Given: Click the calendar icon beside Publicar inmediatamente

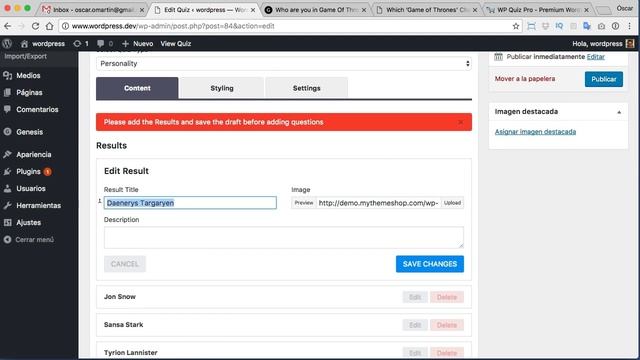Looking at the screenshot, I should click(x=498, y=57).
